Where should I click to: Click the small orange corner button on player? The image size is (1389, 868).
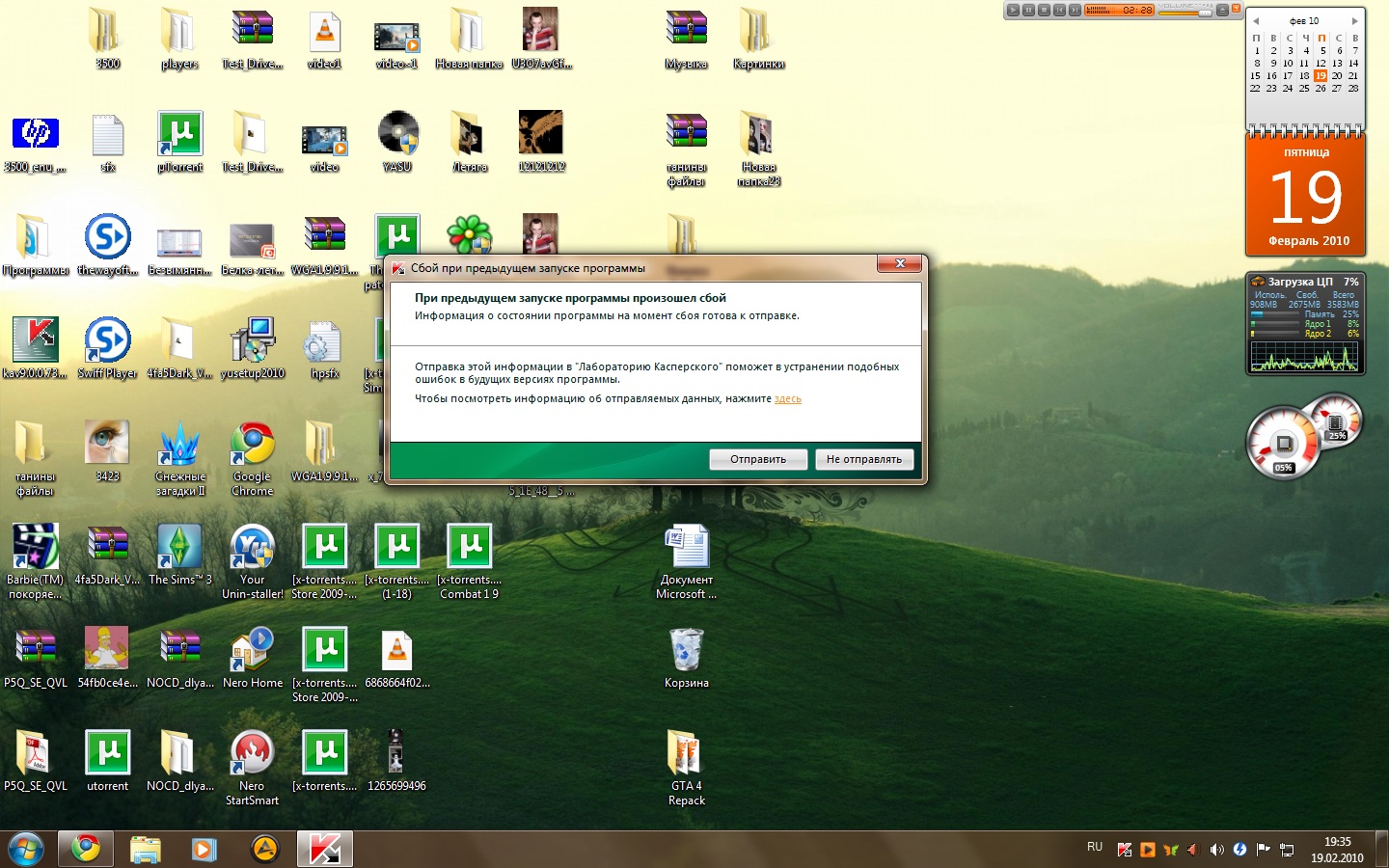pyautogui.click(x=1236, y=8)
